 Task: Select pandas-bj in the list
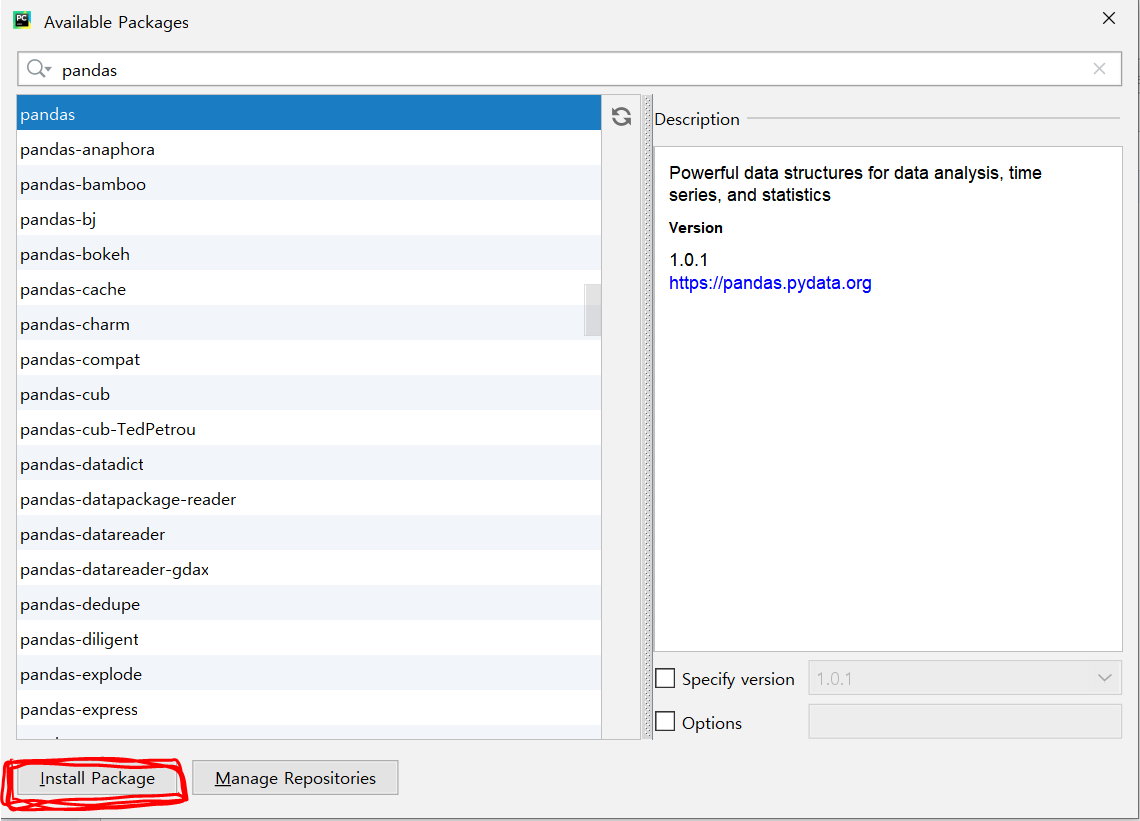pos(309,218)
